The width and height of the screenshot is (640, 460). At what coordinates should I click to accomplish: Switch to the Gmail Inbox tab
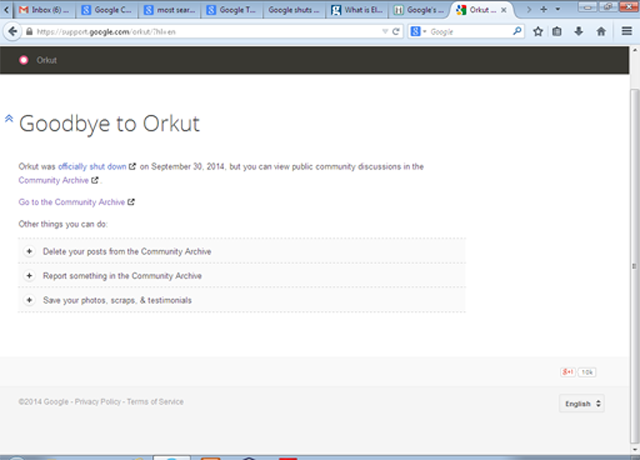tap(44, 10)
